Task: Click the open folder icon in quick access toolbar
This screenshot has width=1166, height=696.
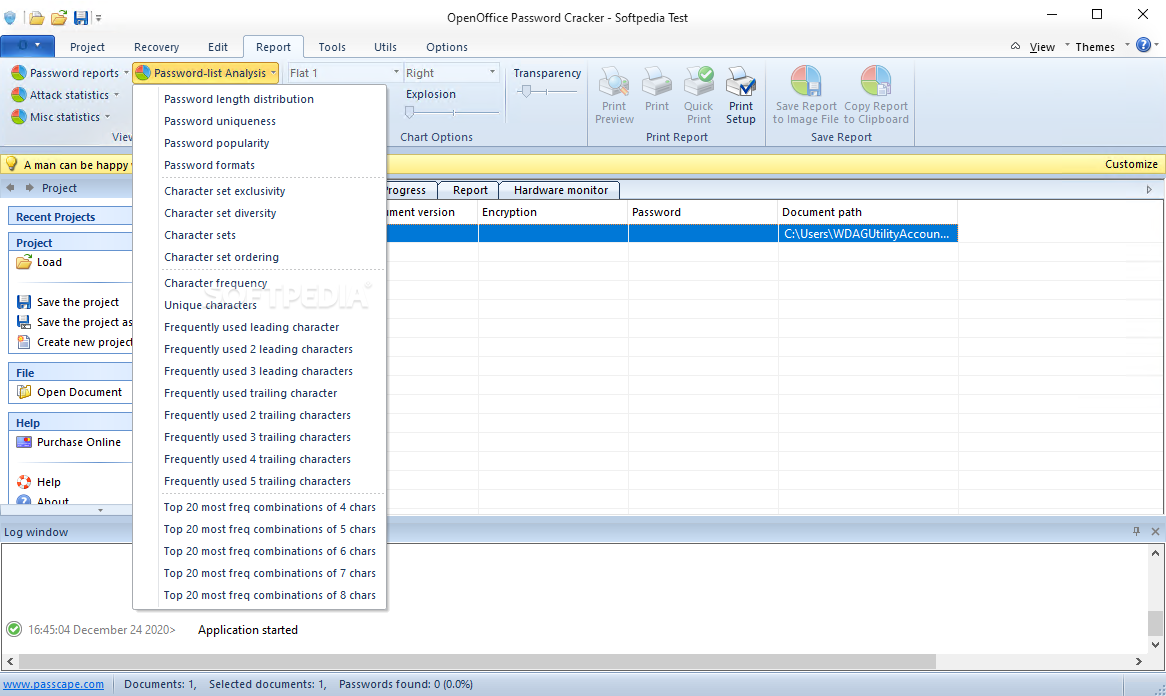Action: click(36, 17)
